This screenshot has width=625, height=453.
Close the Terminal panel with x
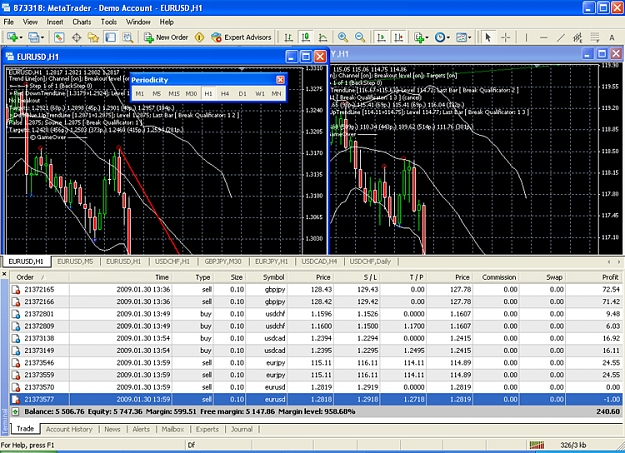pos(4,274)
